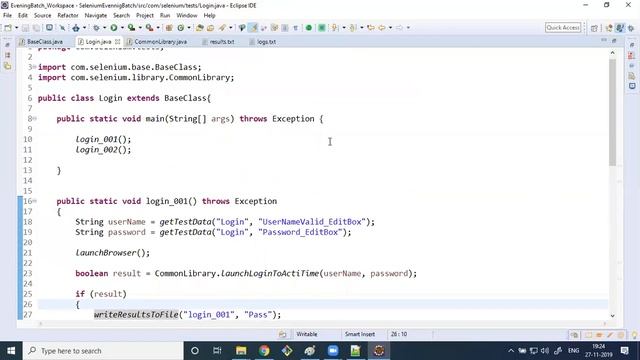Open the Window menu

coord(187,16)
